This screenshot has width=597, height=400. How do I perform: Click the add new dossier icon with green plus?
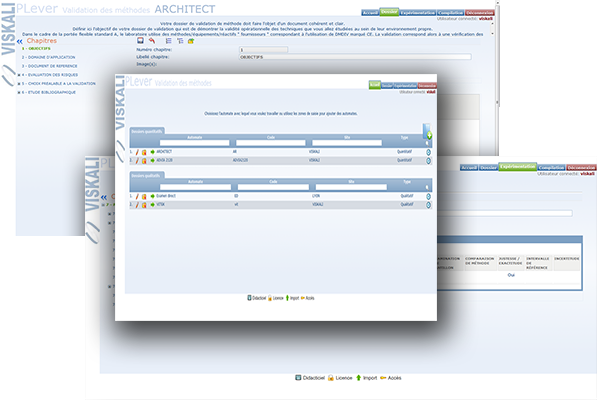(x=428, y=131)
